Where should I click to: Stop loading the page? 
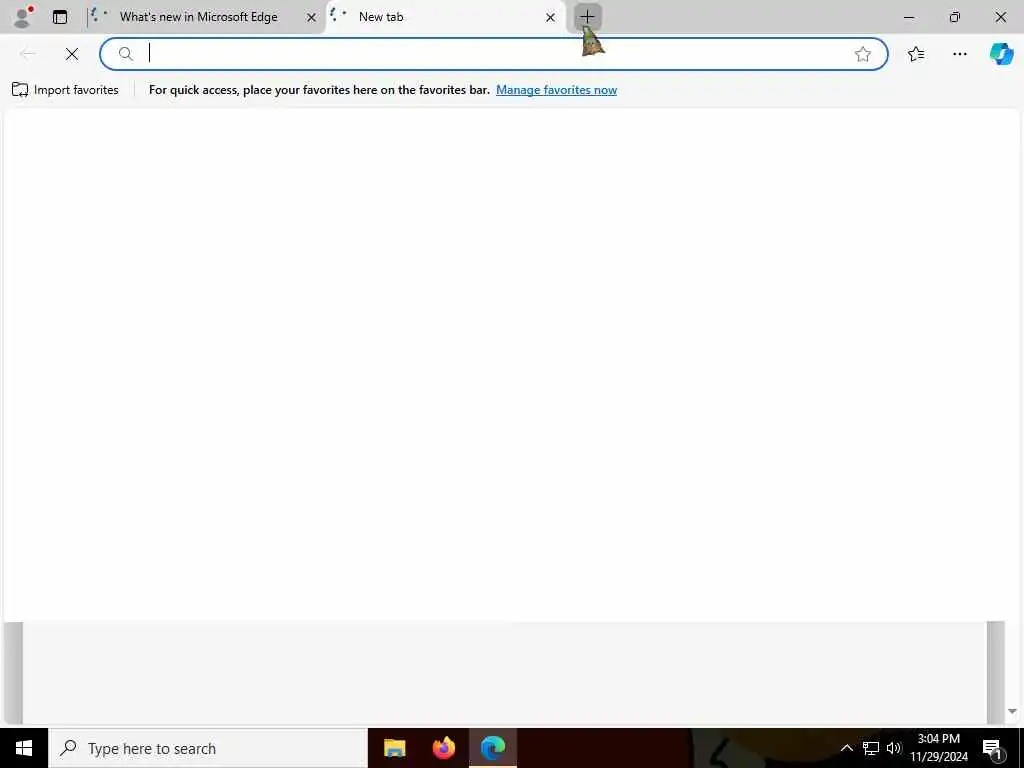[72, 54]
